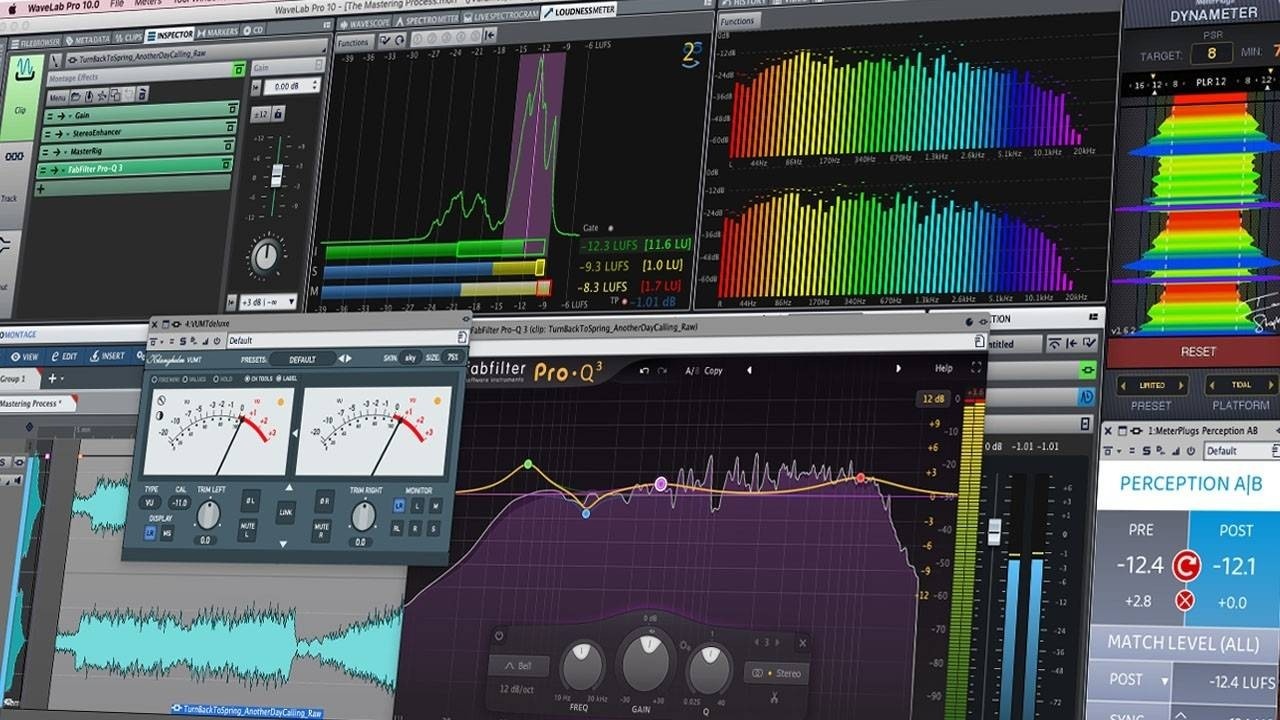Click Copy in Pro-Q 3 toolbar

(x=713, y=371)
